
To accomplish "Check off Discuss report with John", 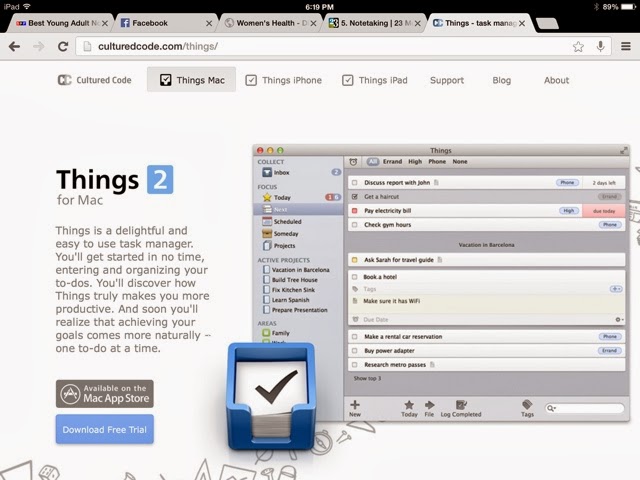I will [354, 183].
